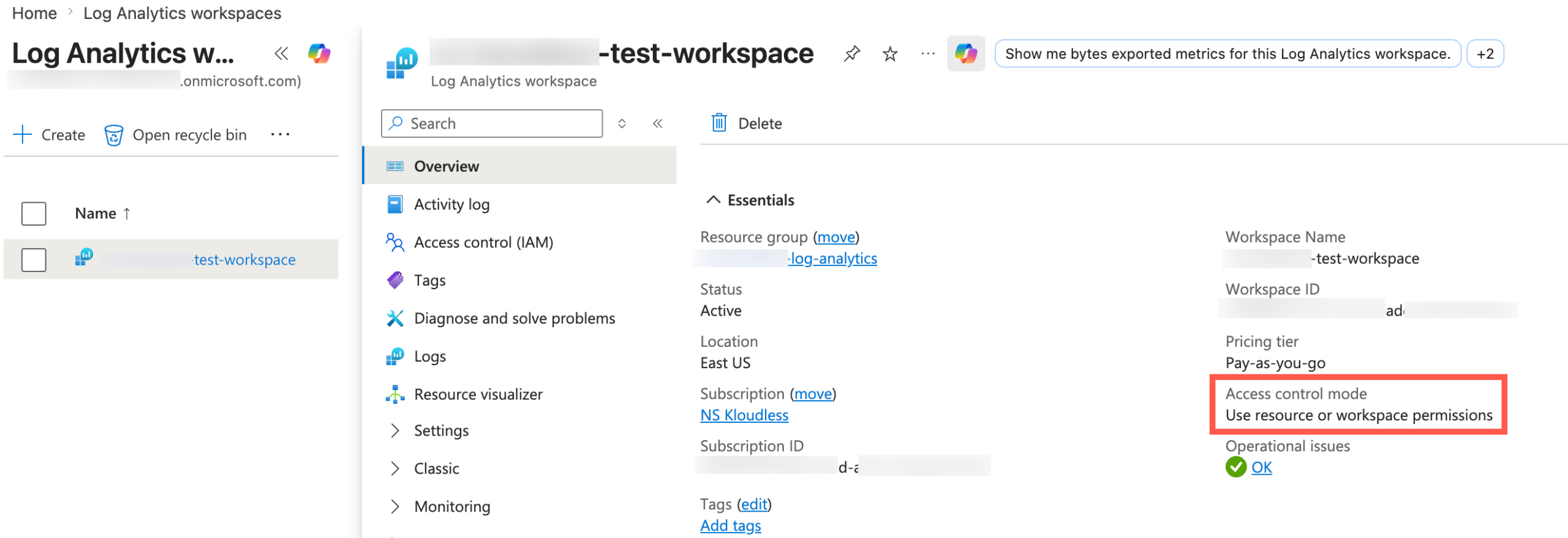The image size is (1568, 538).
Task: Expand the Settings menu group
Action: coord(395,431)
